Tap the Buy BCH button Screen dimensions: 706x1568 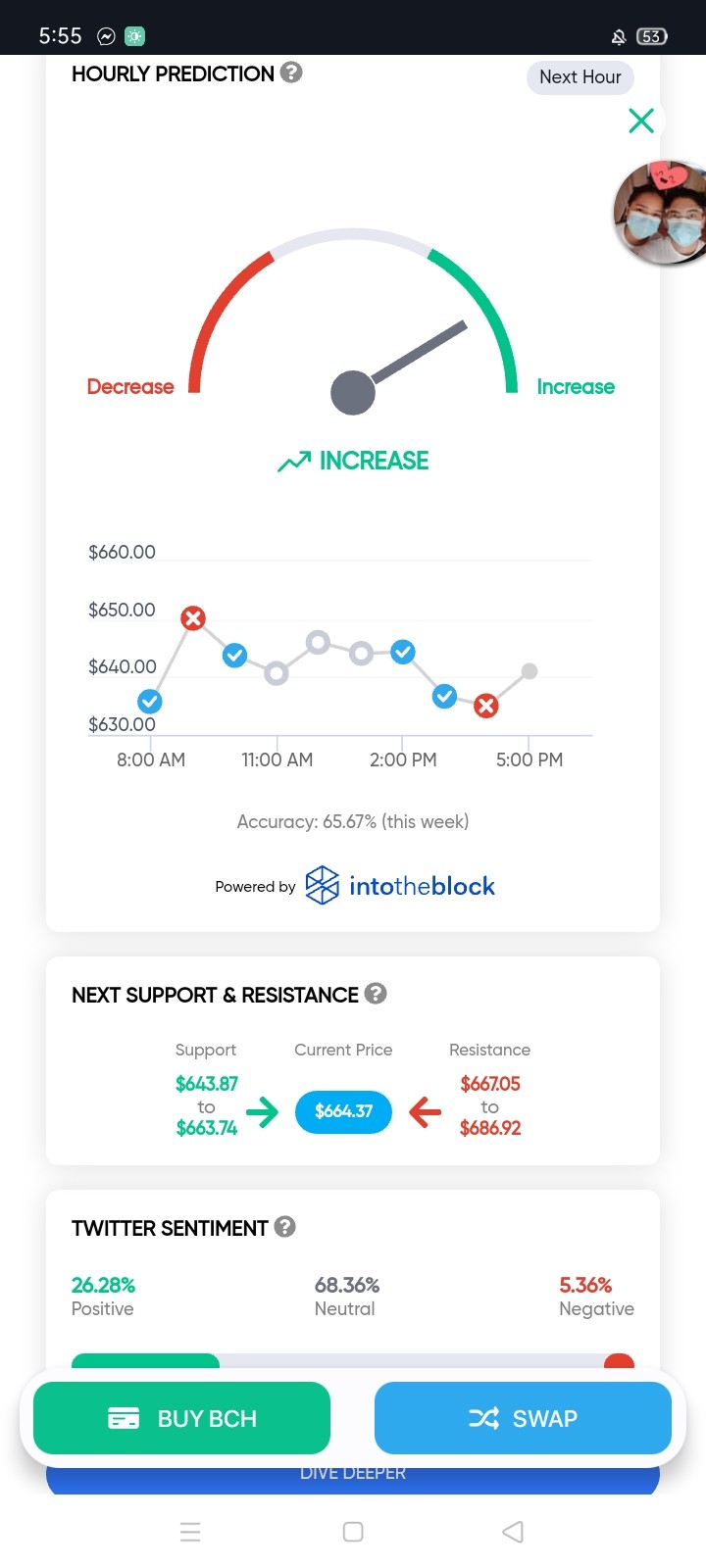click(x=182, y=1418)
